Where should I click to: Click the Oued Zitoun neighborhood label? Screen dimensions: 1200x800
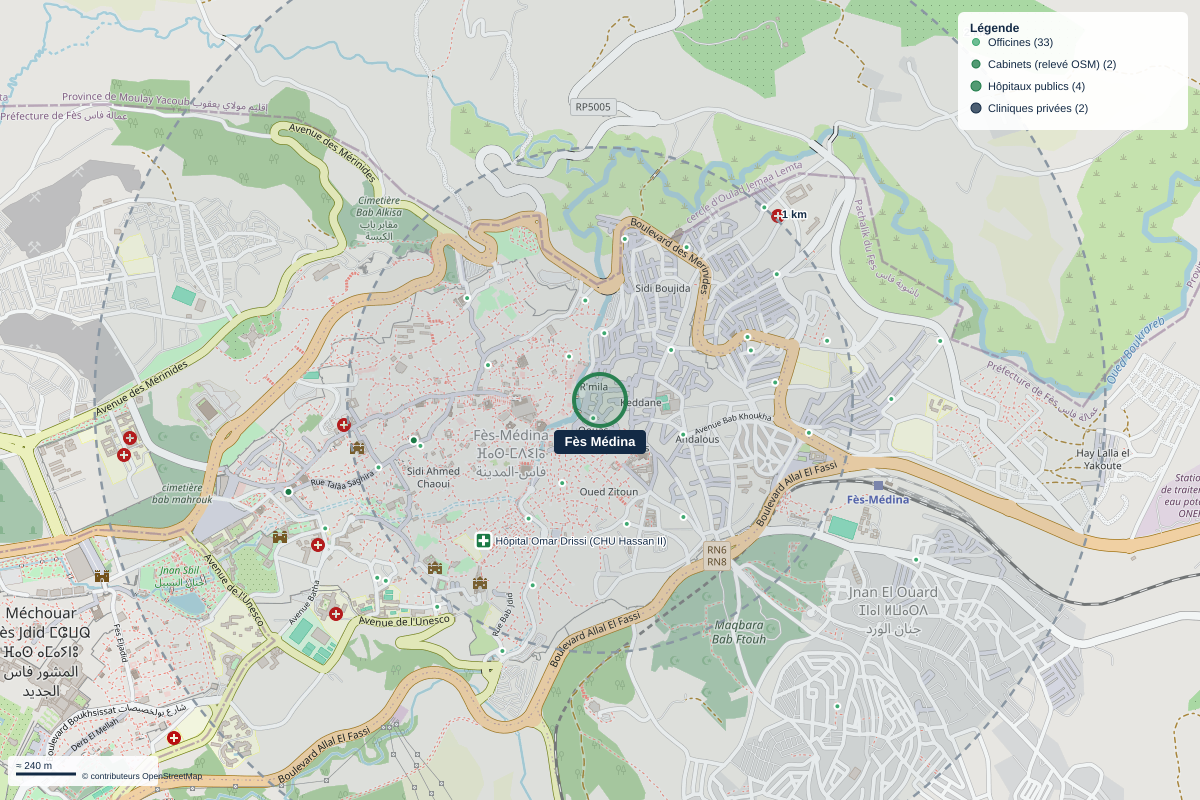[609, 491]
